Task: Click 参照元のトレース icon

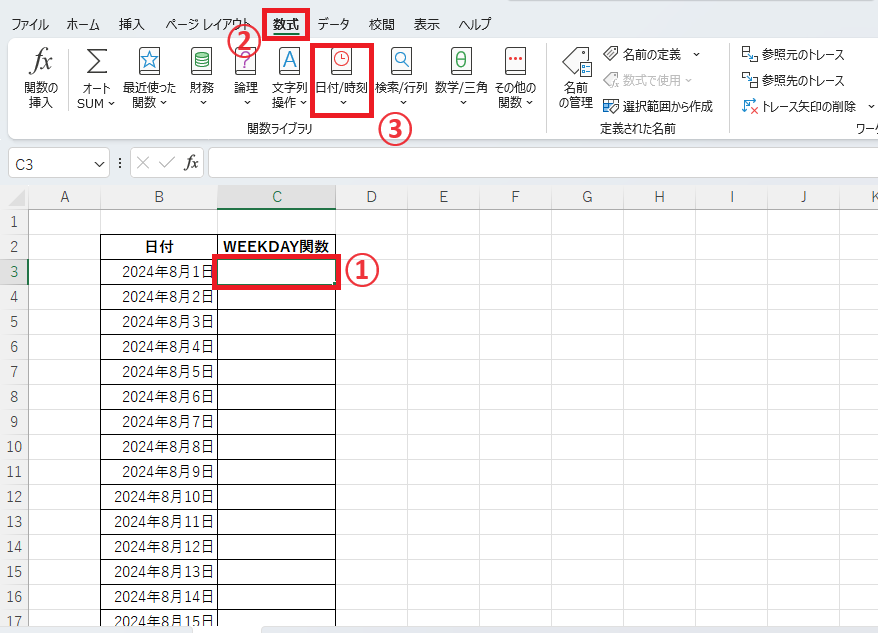Action: pyautogui.click(x=750, y=54)
